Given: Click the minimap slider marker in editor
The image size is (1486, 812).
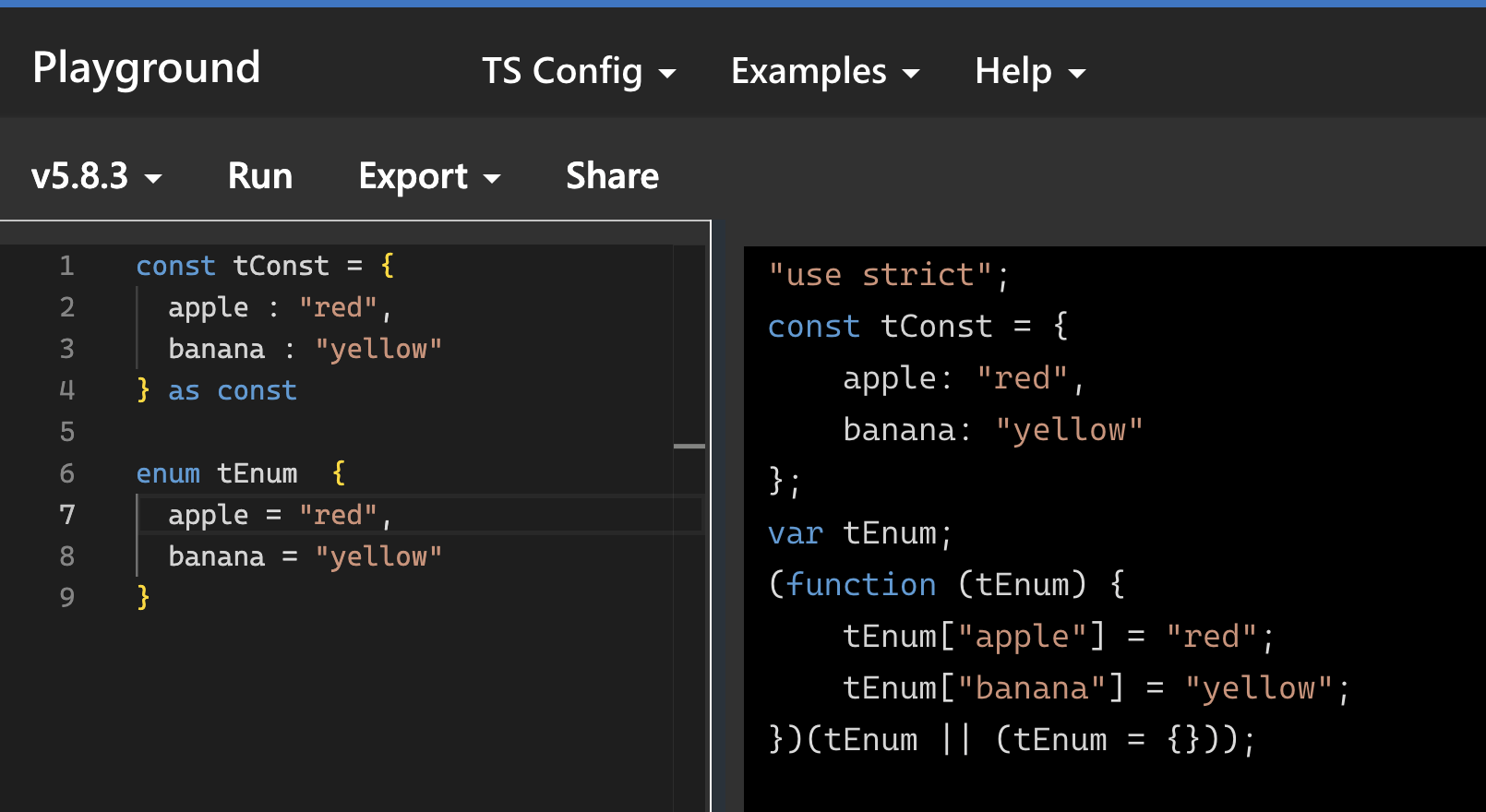Looking at the screenshot, I should (689, 447).
